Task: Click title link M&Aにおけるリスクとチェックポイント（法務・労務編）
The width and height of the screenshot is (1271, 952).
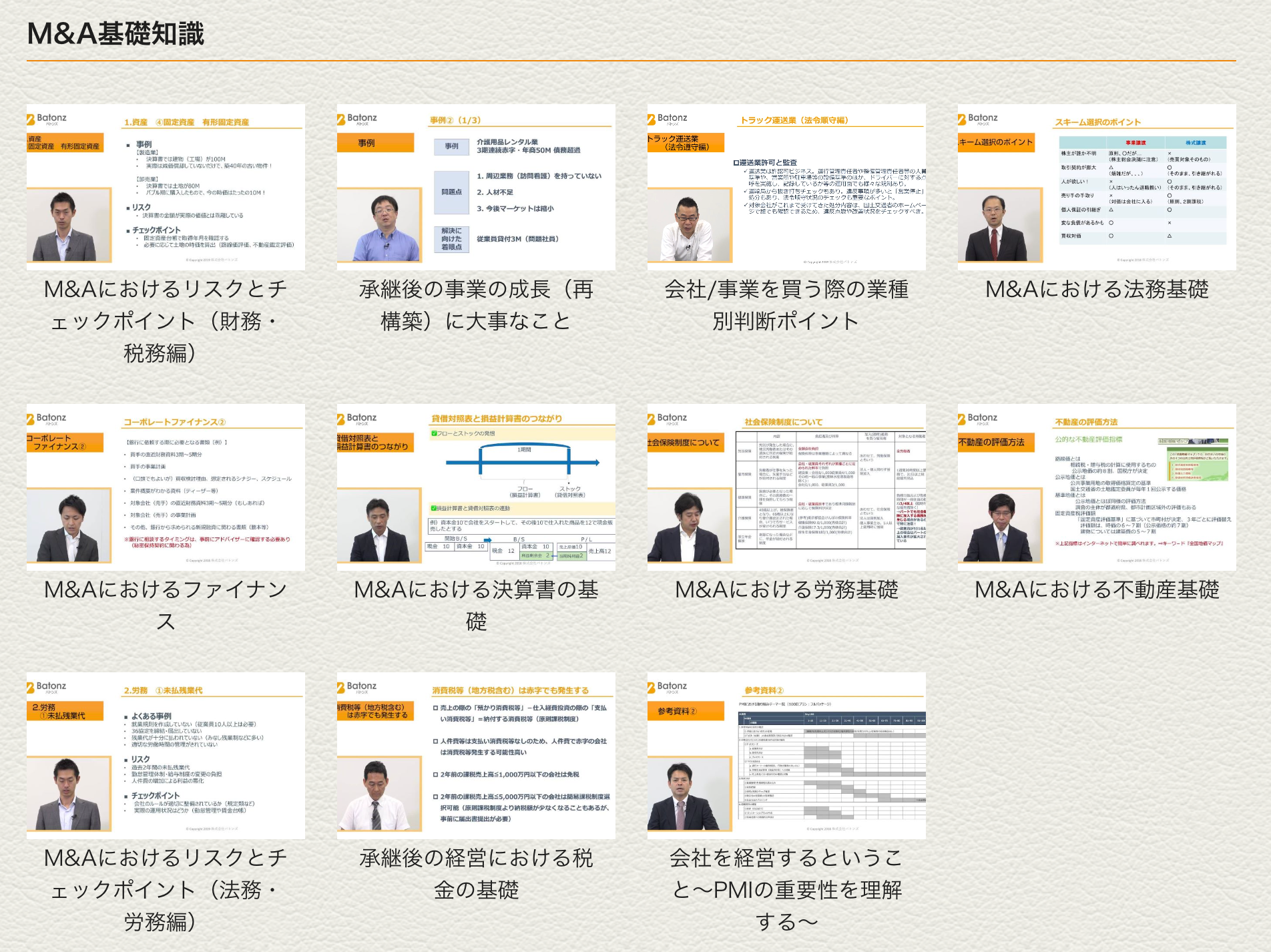Action: tap(166, 890)
